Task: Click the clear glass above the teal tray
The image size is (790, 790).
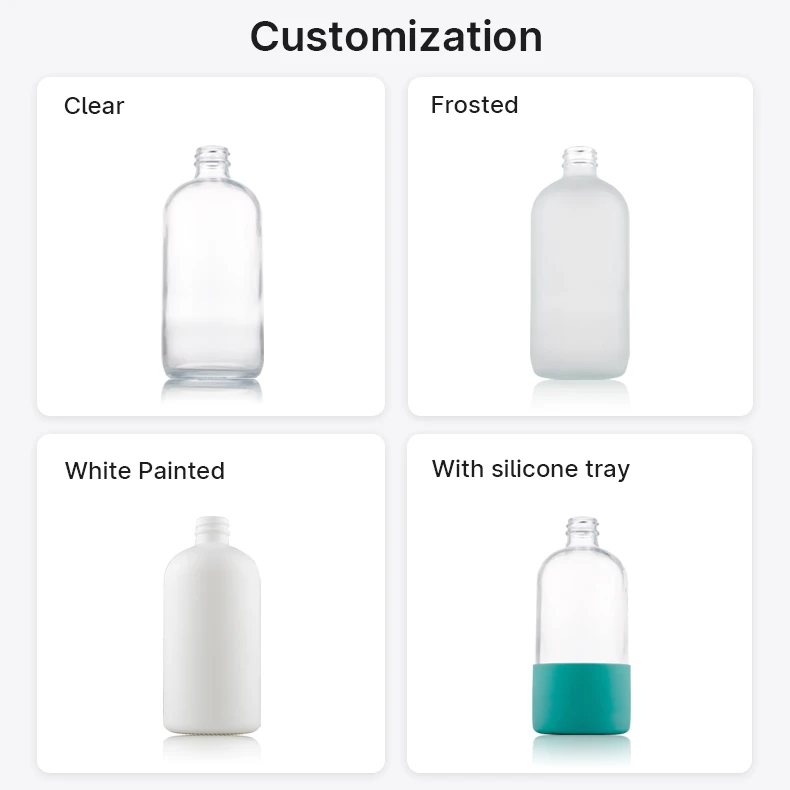Action: (580, 610)
